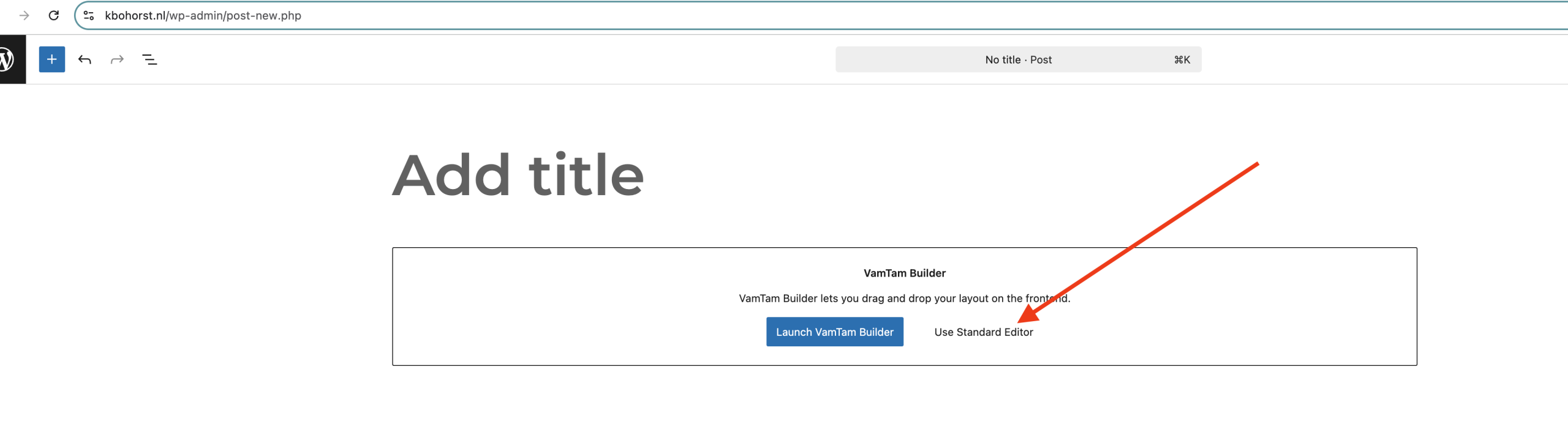Image resolution: width=1568 pixels, height=435 pixels.
Task: Click the browser address bar URL
Action: click(203, 15)
